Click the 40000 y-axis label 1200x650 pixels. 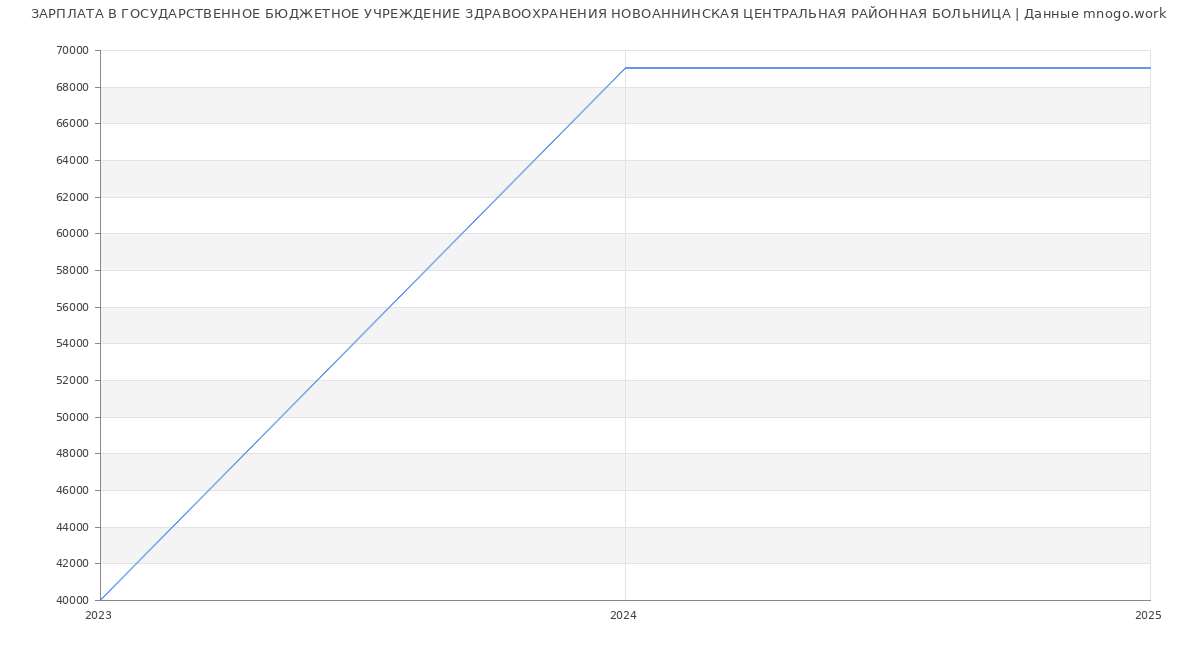point(72,600)
